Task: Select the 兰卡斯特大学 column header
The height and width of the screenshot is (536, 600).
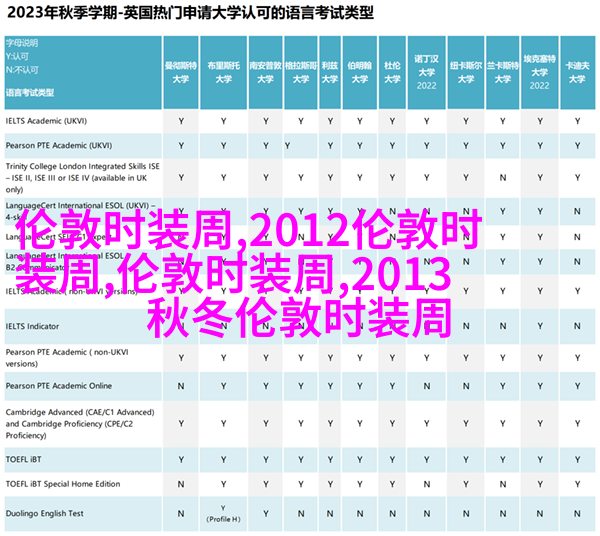Action: [502, 72]
